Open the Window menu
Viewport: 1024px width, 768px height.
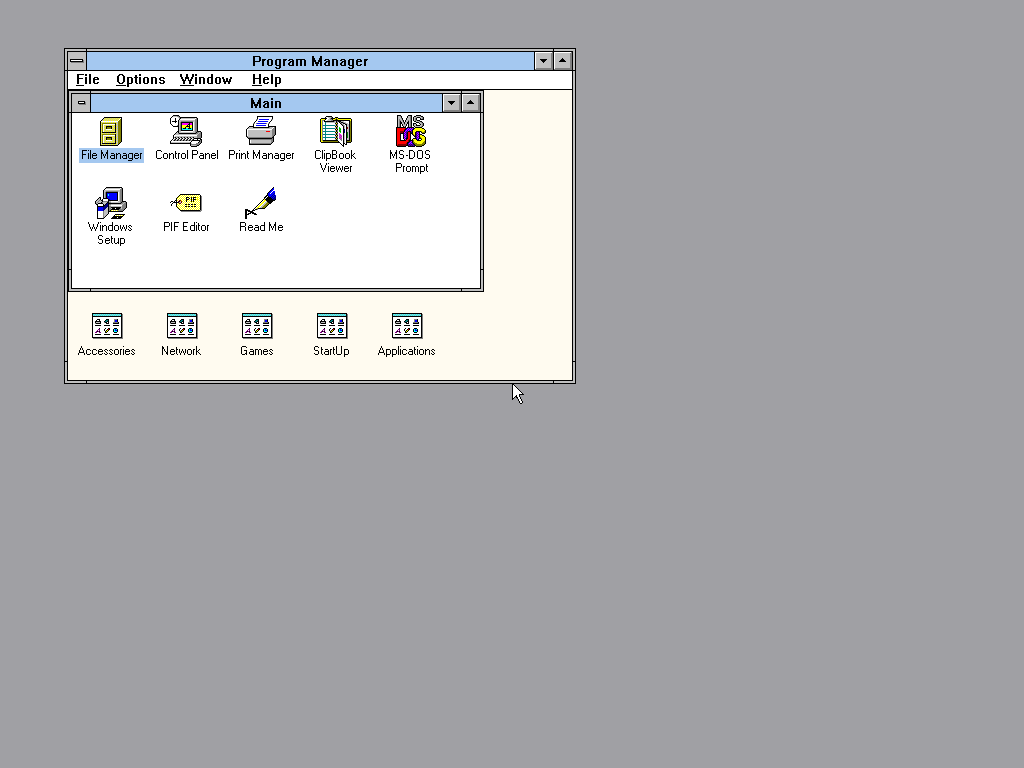(x=206, y=80)
